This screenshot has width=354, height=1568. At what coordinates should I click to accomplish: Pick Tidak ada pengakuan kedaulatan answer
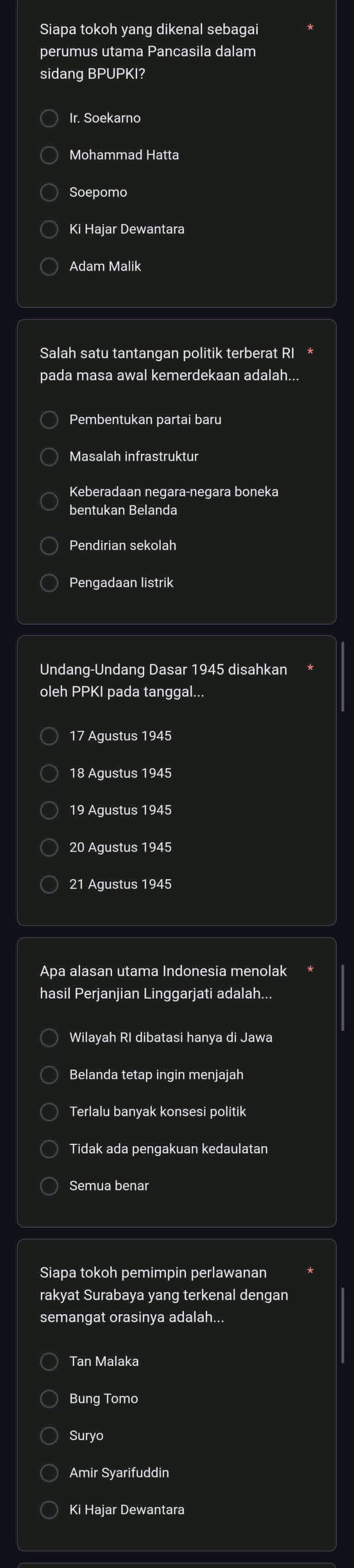click(49, 1148)
